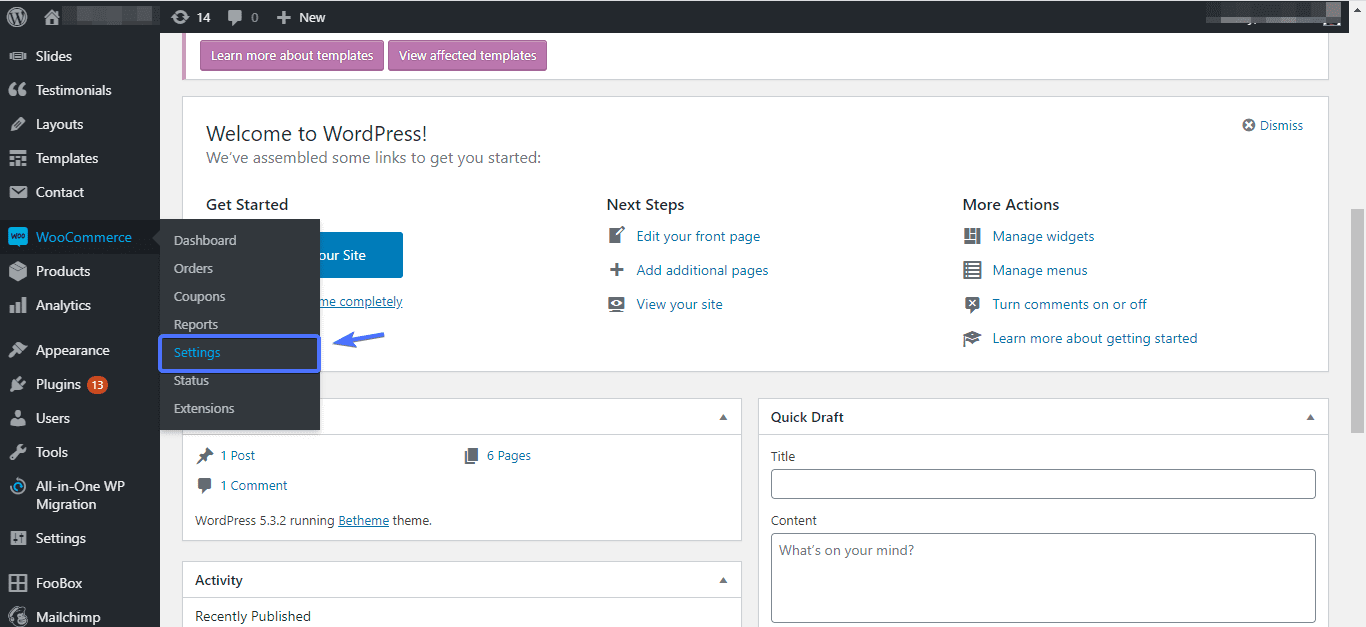Click the Quick Draft Content textarea
The width and height of the screenshot is (1366, 627).
1043,578
